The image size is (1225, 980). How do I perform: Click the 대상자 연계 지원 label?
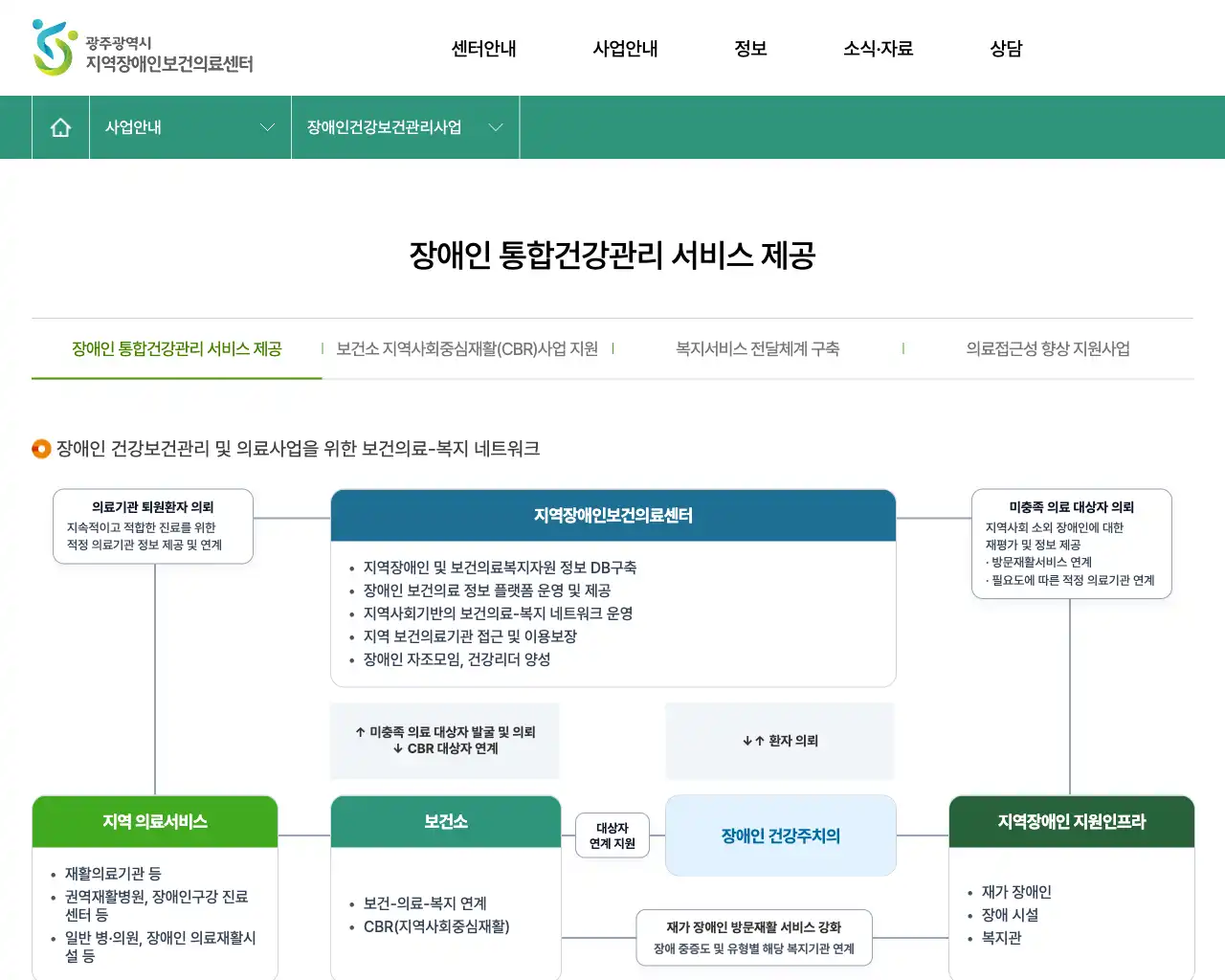[x=612, y=835]
